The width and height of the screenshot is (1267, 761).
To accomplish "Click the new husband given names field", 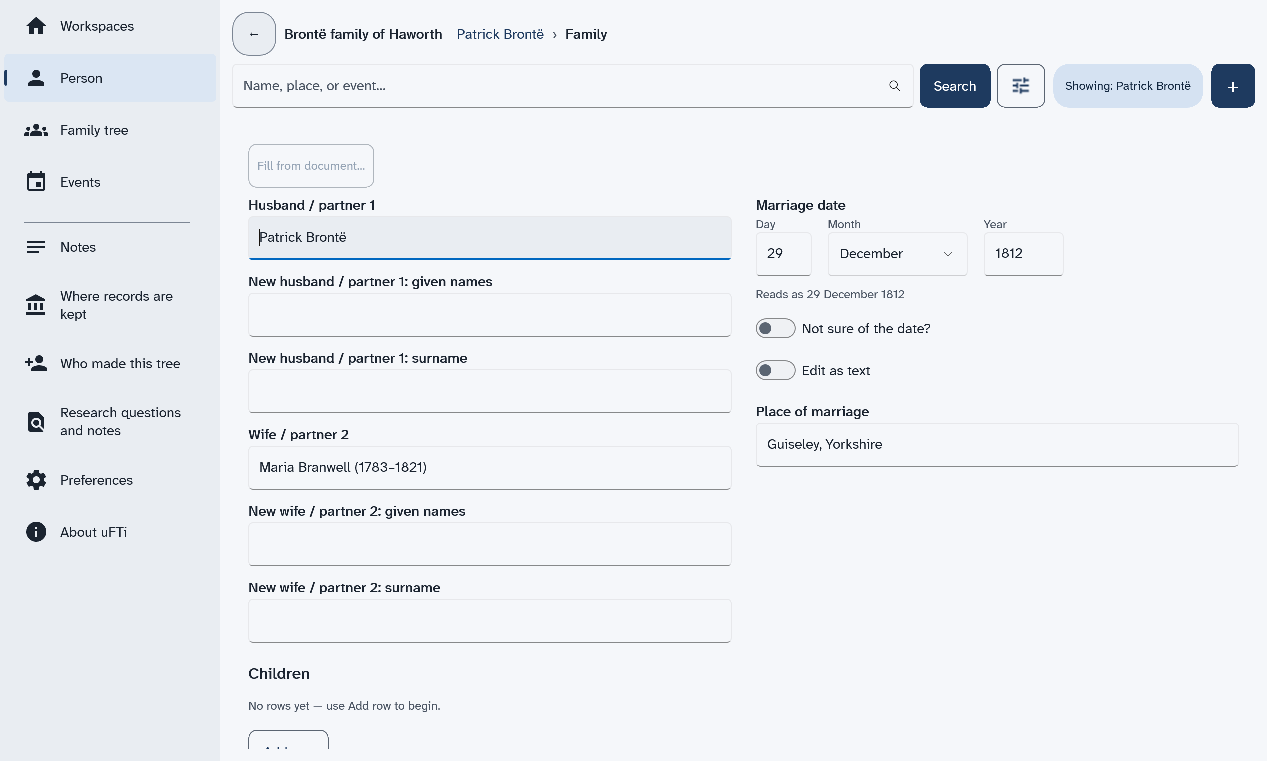I will tap(490, 315).
